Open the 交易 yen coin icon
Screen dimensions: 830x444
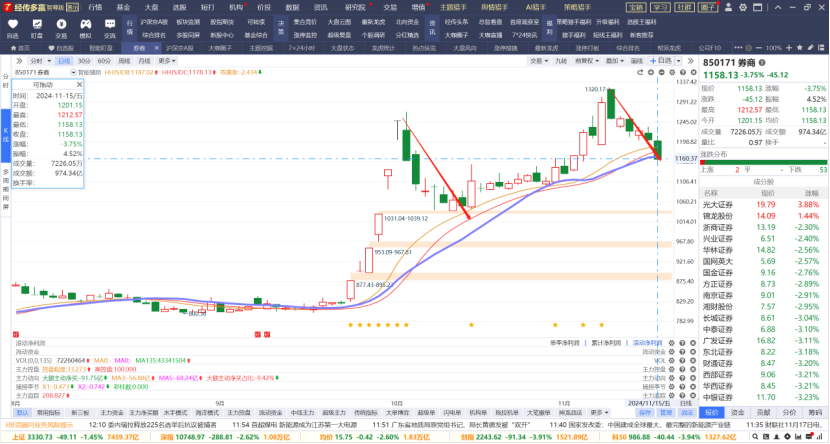(x=61, y=24)
